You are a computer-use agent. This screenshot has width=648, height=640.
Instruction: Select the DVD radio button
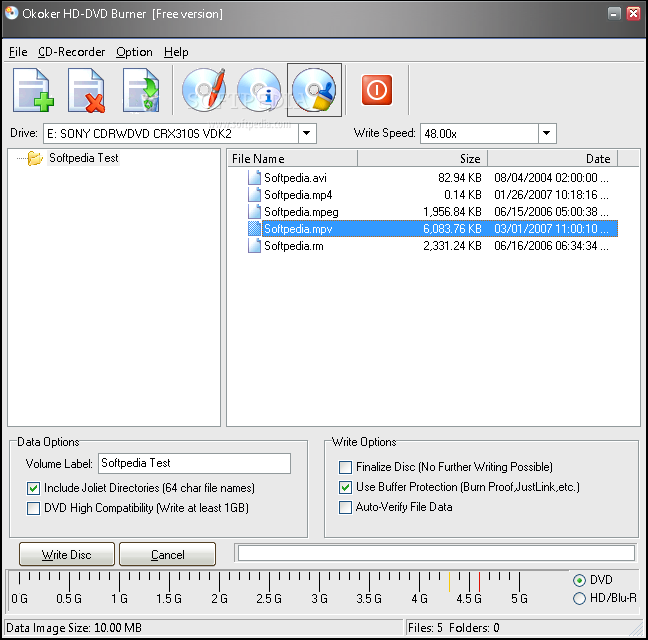pyautogui.click(x=579, y=580)
